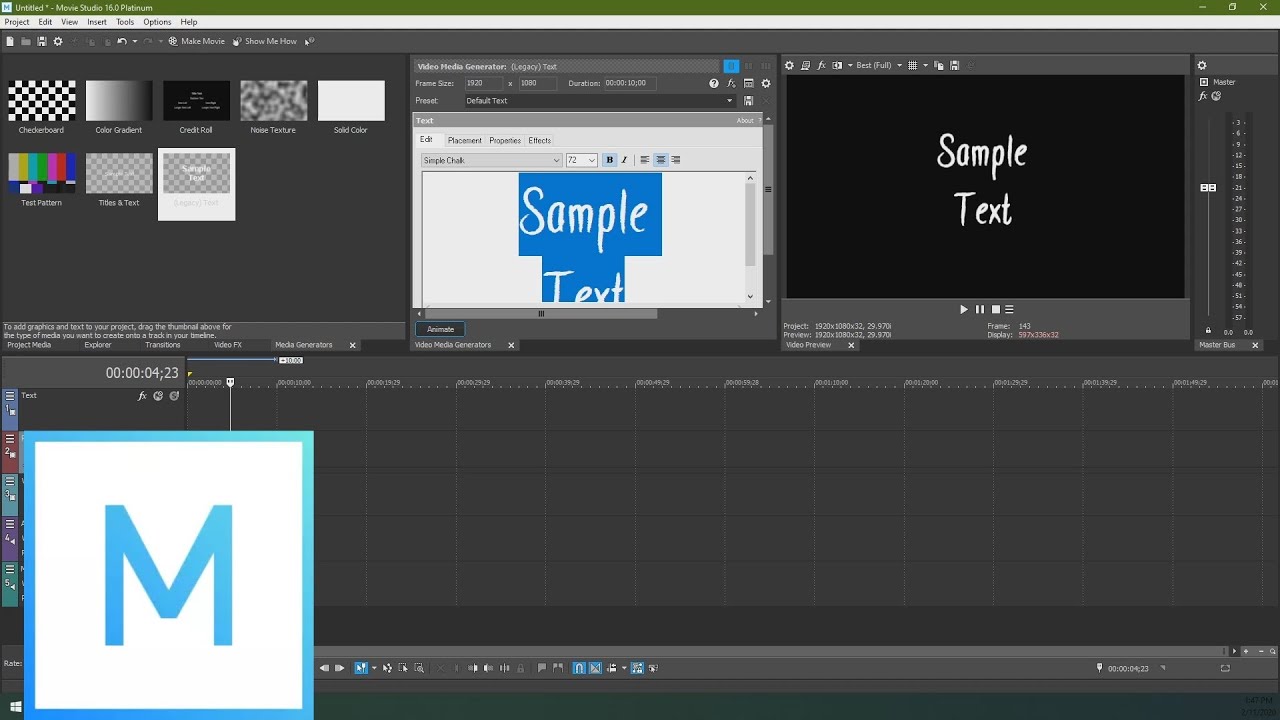
Task: Open the Preset dropdown showing Default Text
Action: click(599, 101)
